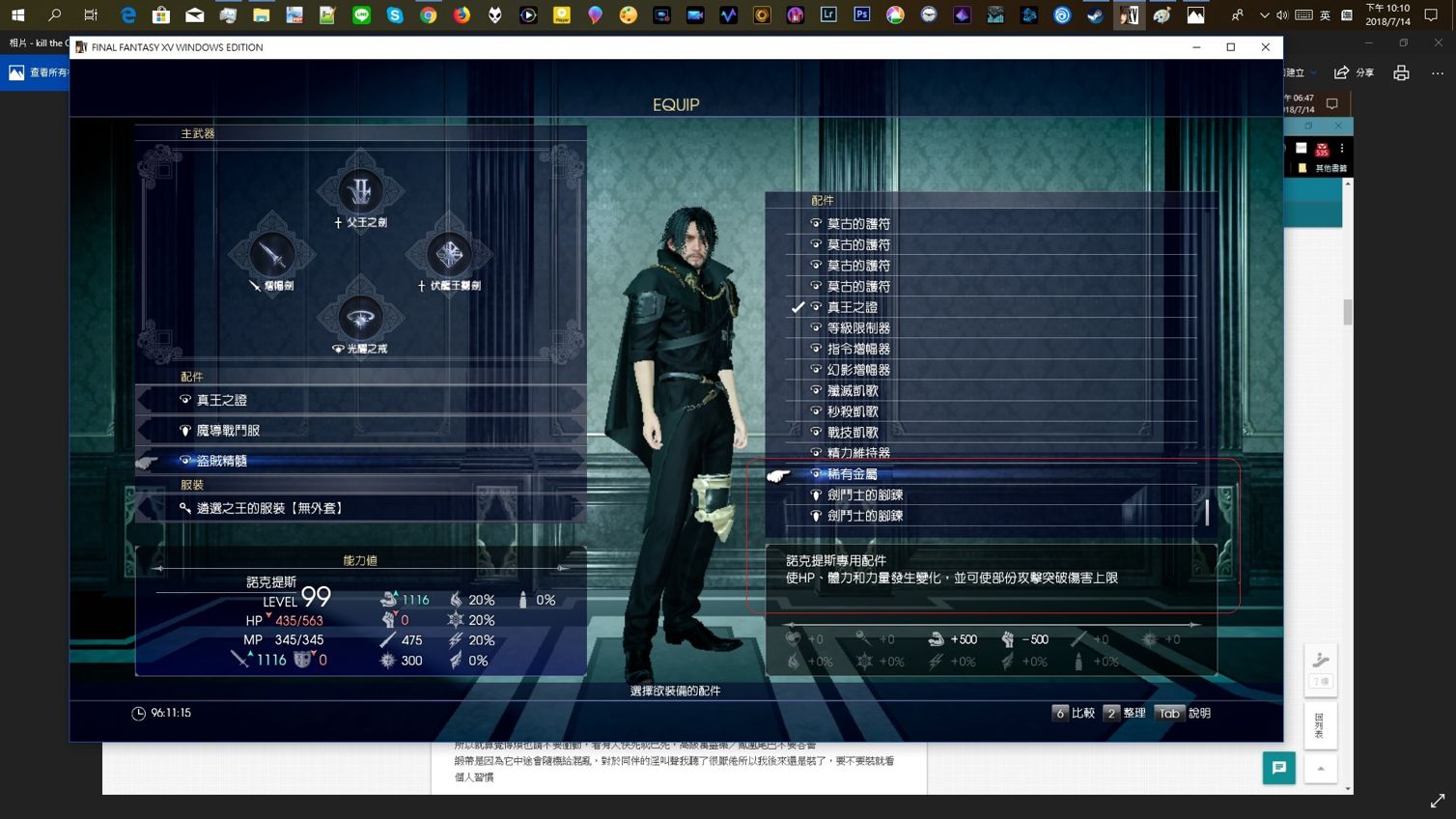This screenshot has width=1456, height=819.
Task: Click the volume icon in system tray
Action: pyautogui.click(x=1282, y=15)
